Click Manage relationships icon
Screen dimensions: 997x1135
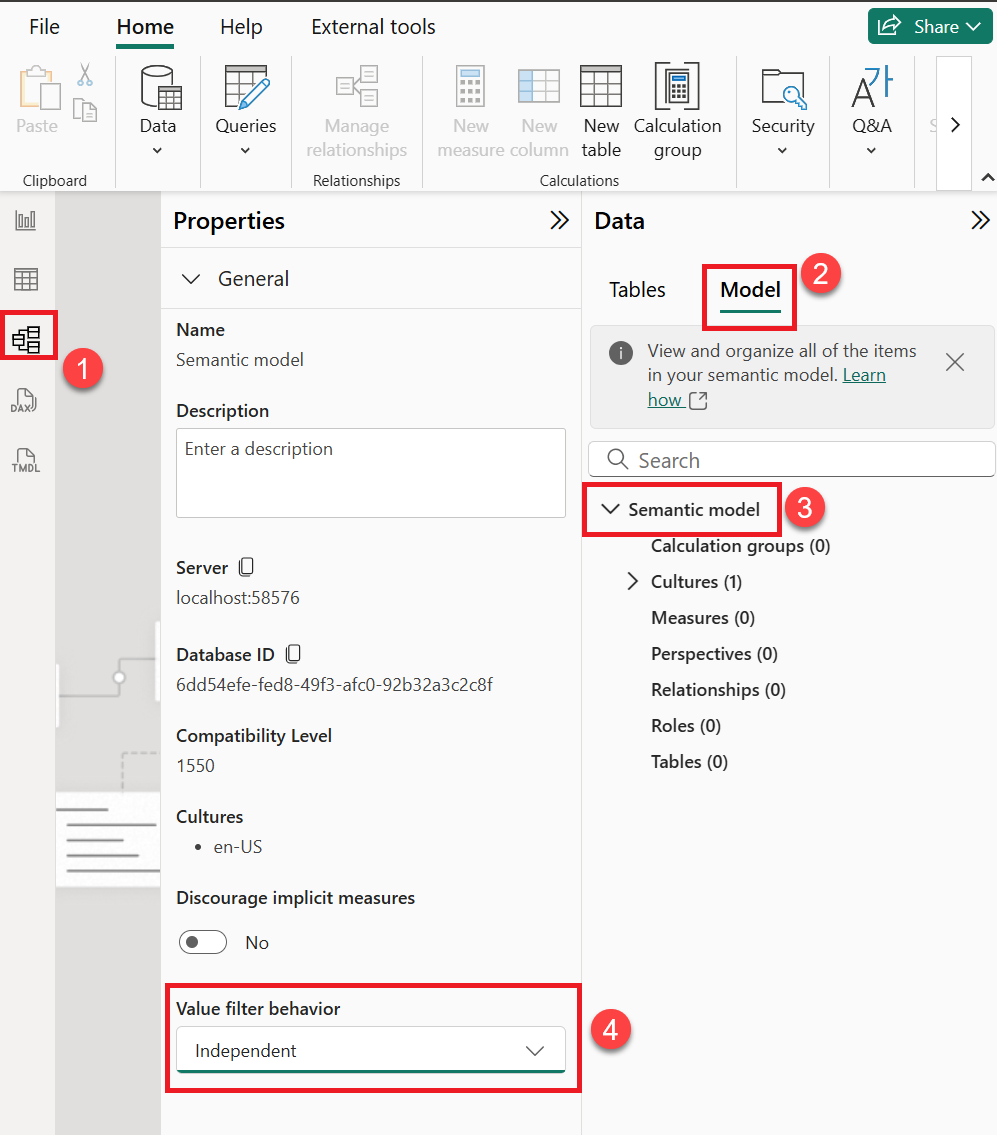pos(357,86)
